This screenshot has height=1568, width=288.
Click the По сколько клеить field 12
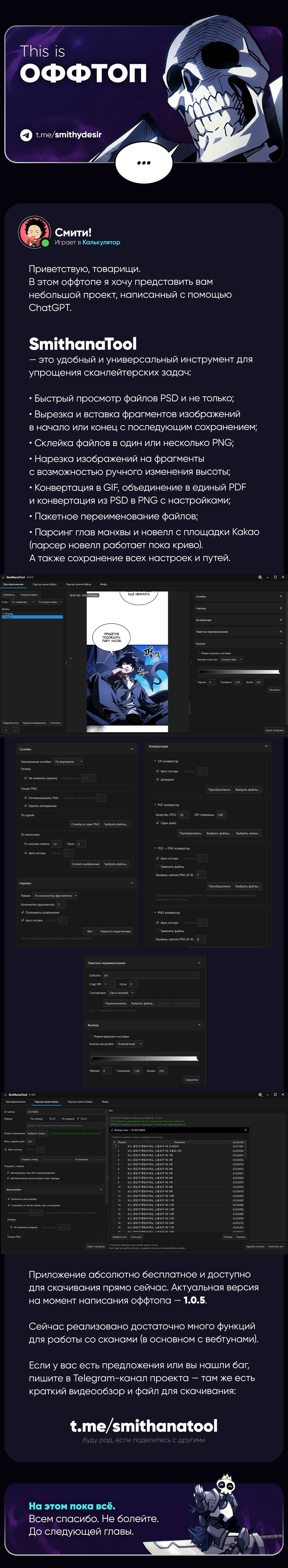56,844
